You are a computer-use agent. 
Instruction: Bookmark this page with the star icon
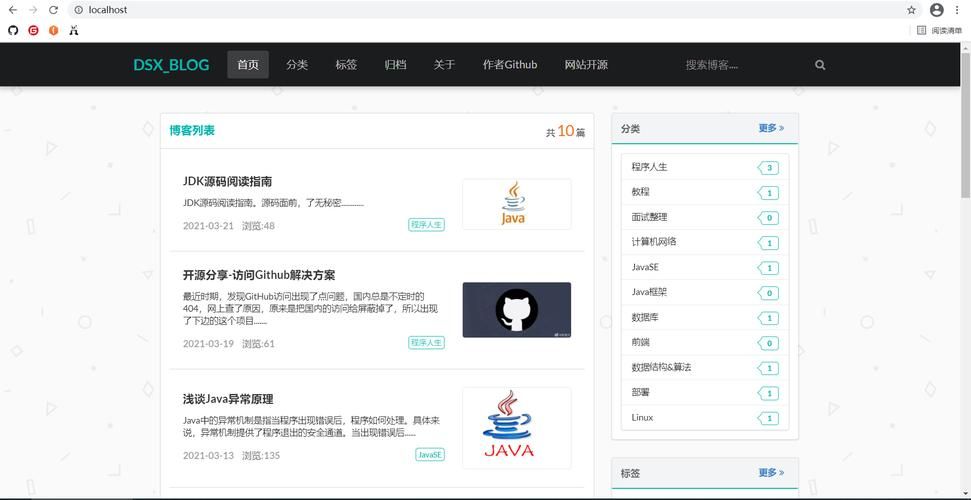point(911,10)
